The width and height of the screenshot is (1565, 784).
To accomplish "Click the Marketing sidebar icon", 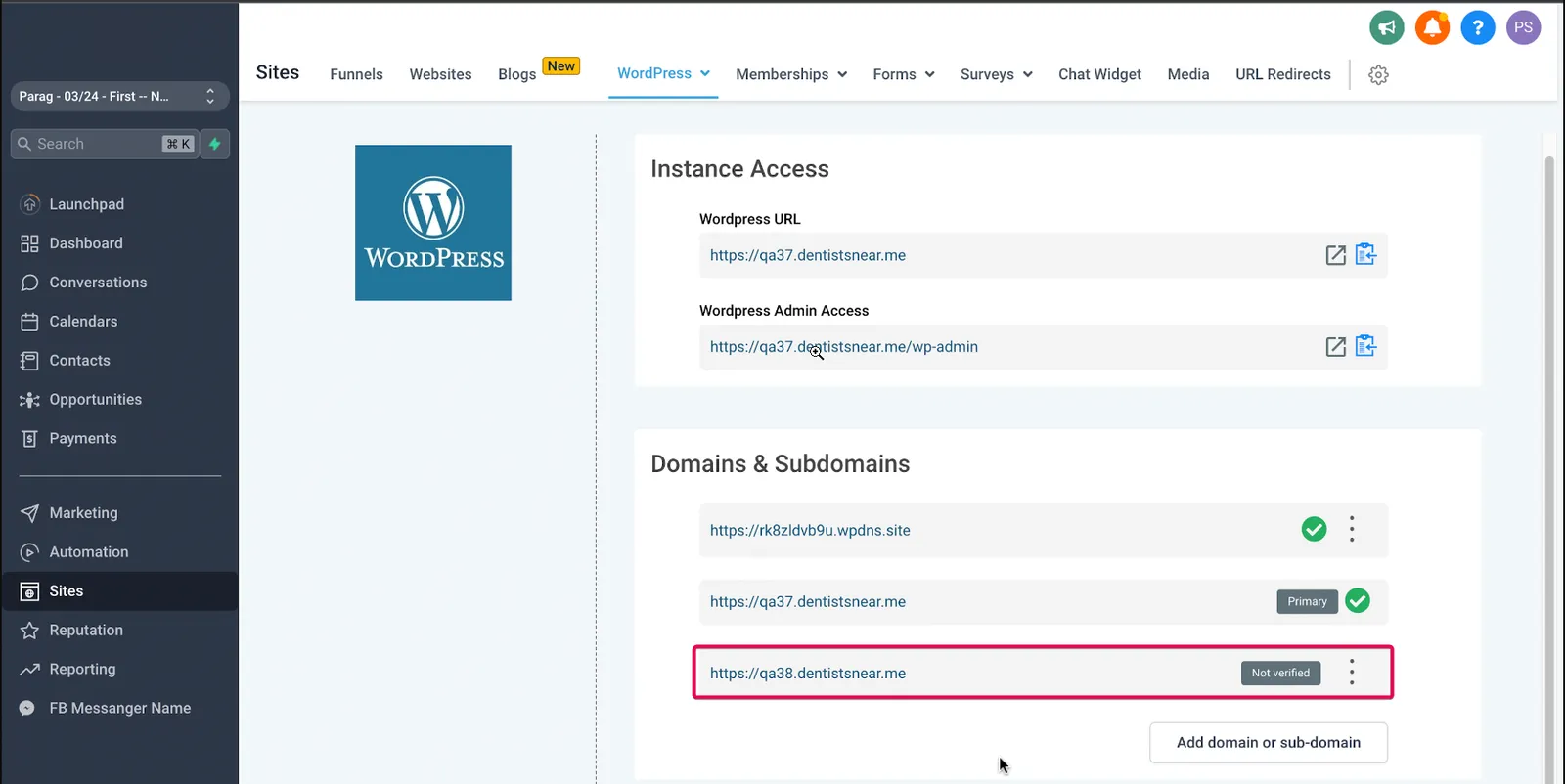I will click(x=29, y=513).
